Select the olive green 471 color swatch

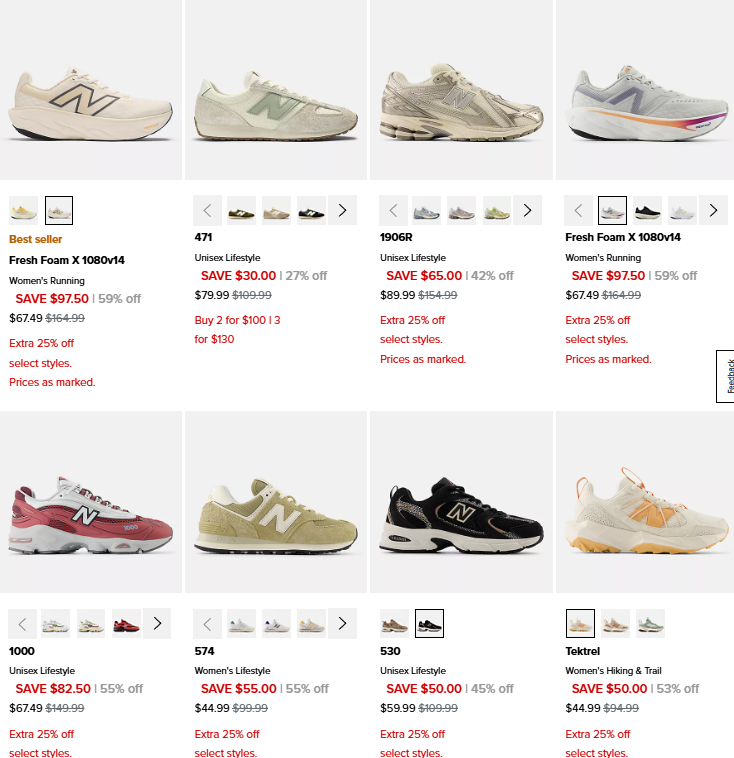click(241, 210)
